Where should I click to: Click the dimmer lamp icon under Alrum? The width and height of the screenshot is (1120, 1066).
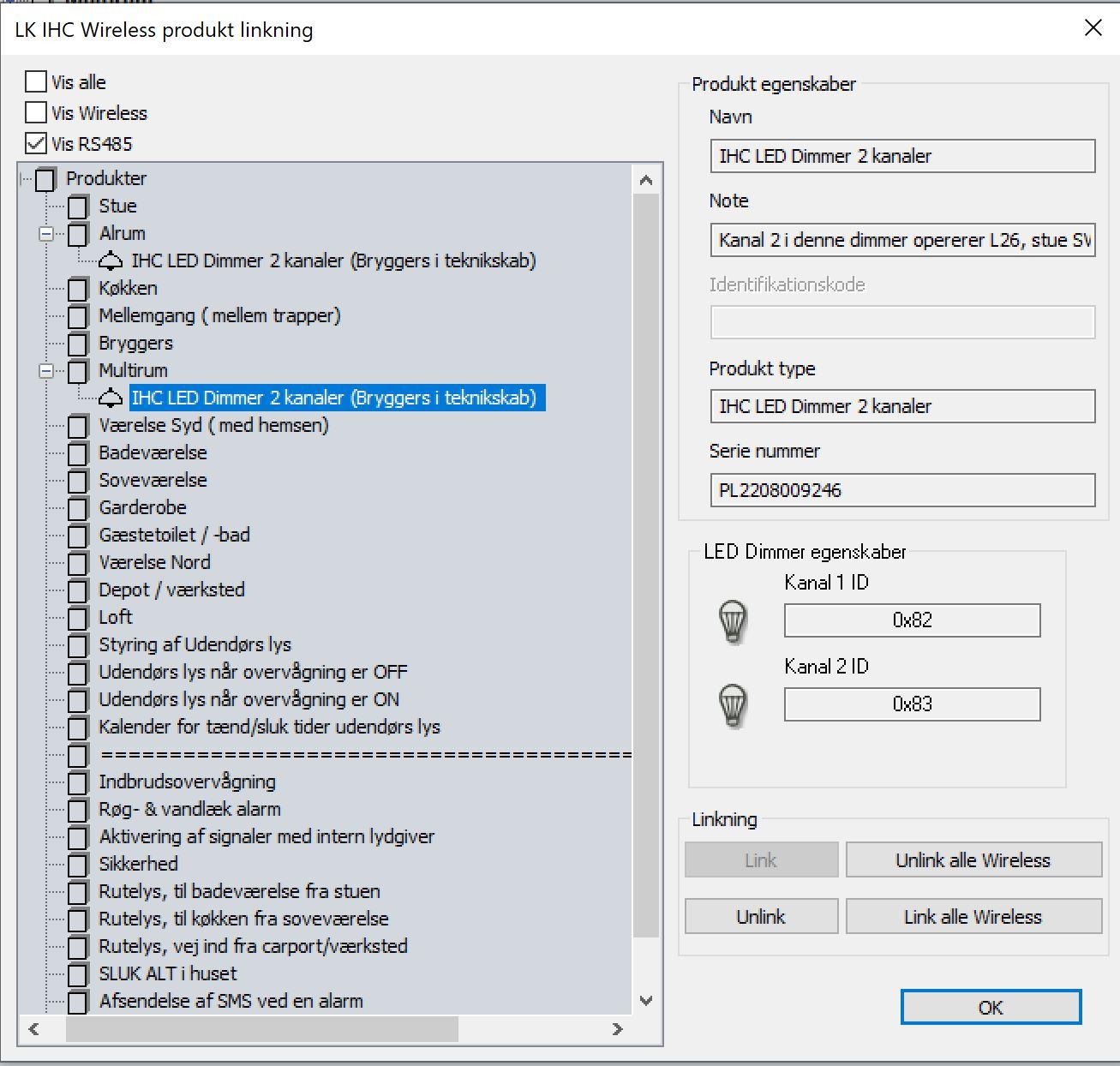[111, 261]
